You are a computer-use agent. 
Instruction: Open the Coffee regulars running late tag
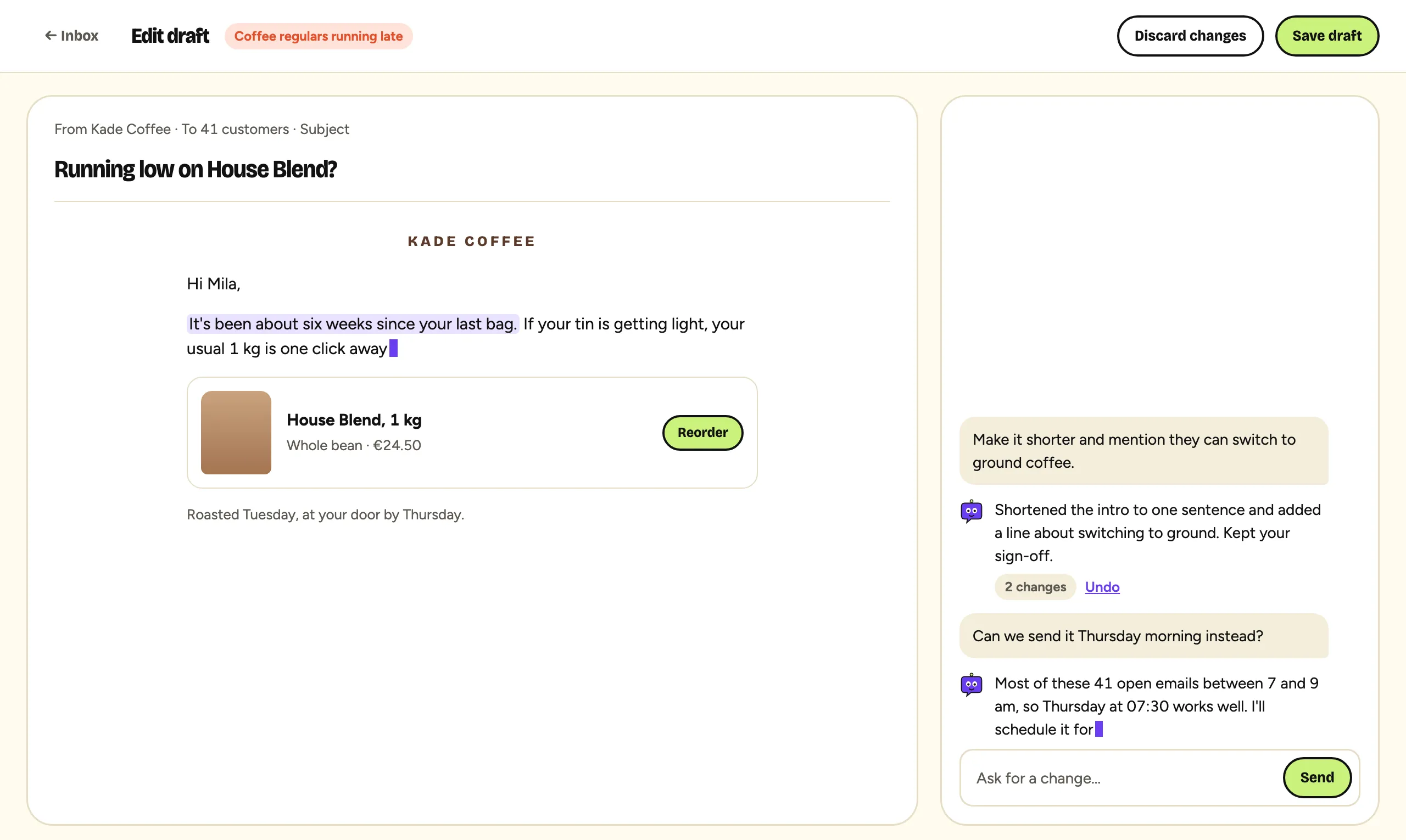click(x=318, y=36)
